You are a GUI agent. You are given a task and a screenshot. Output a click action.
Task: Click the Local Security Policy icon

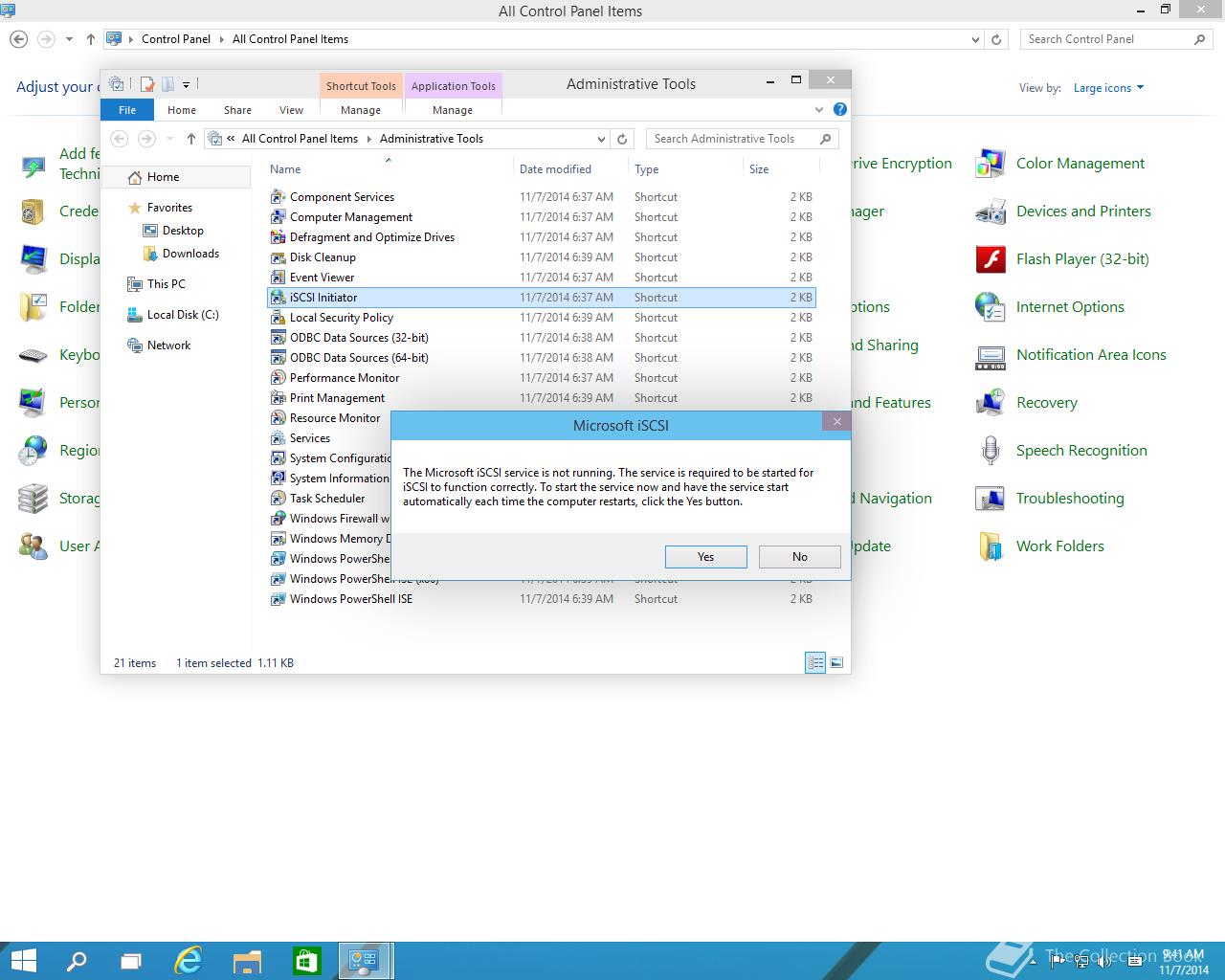coord(278,318)
